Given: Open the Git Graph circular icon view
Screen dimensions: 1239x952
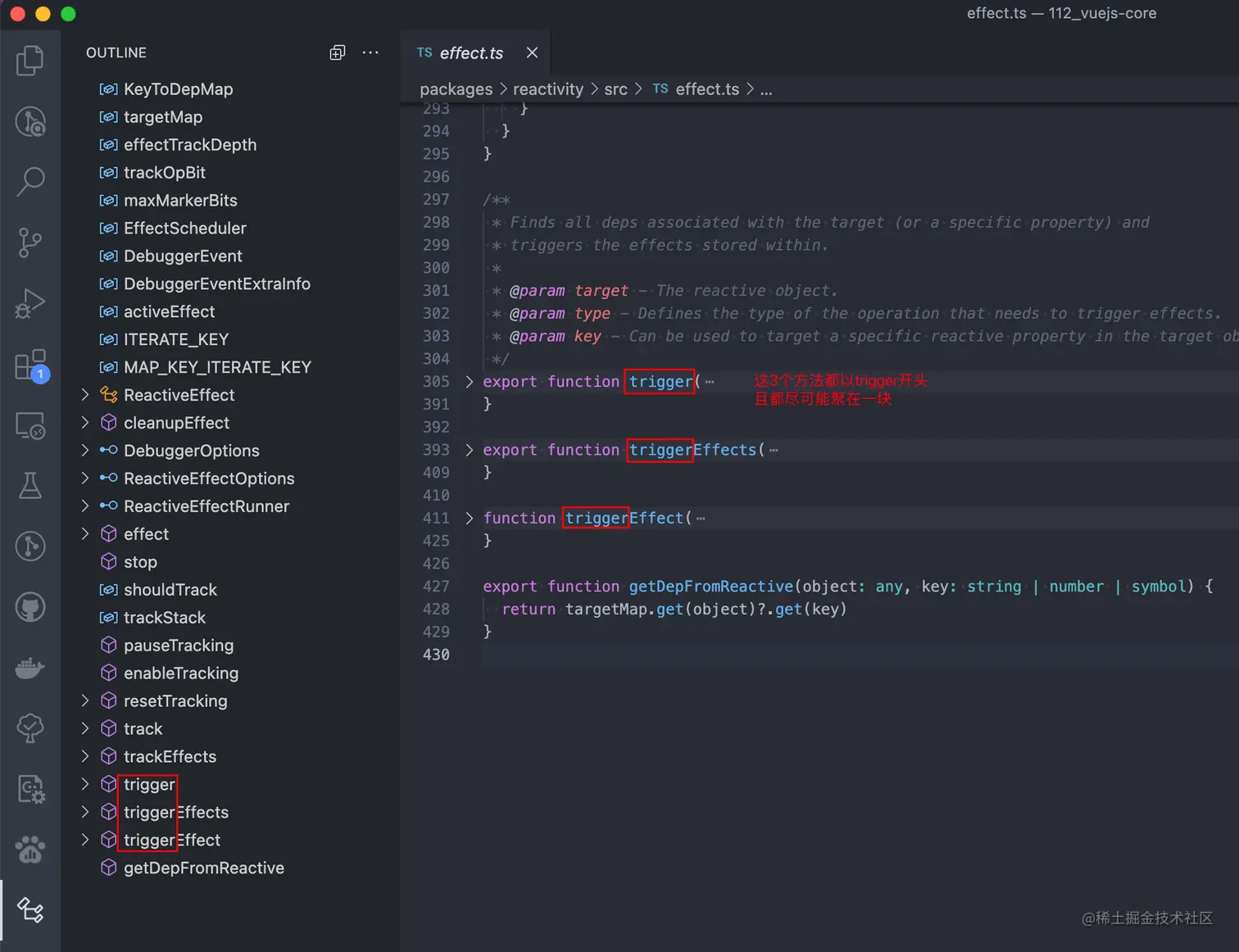Looking at the screenshot, I should click(x=30, y=546).
